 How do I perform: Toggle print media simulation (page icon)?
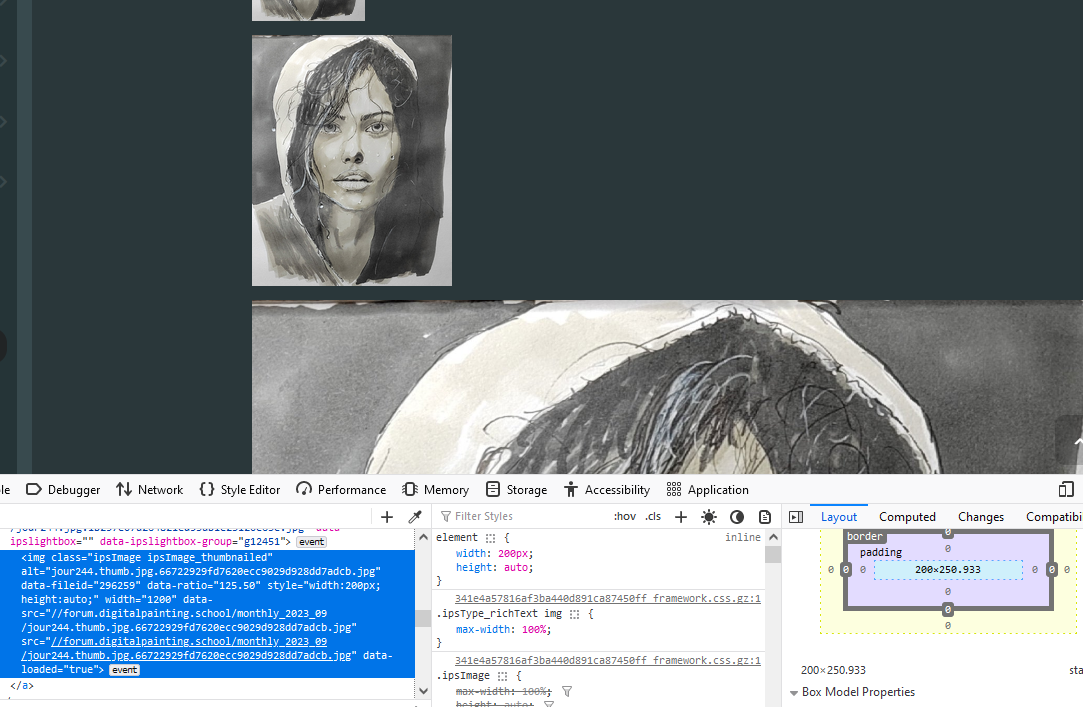(765, 516)
